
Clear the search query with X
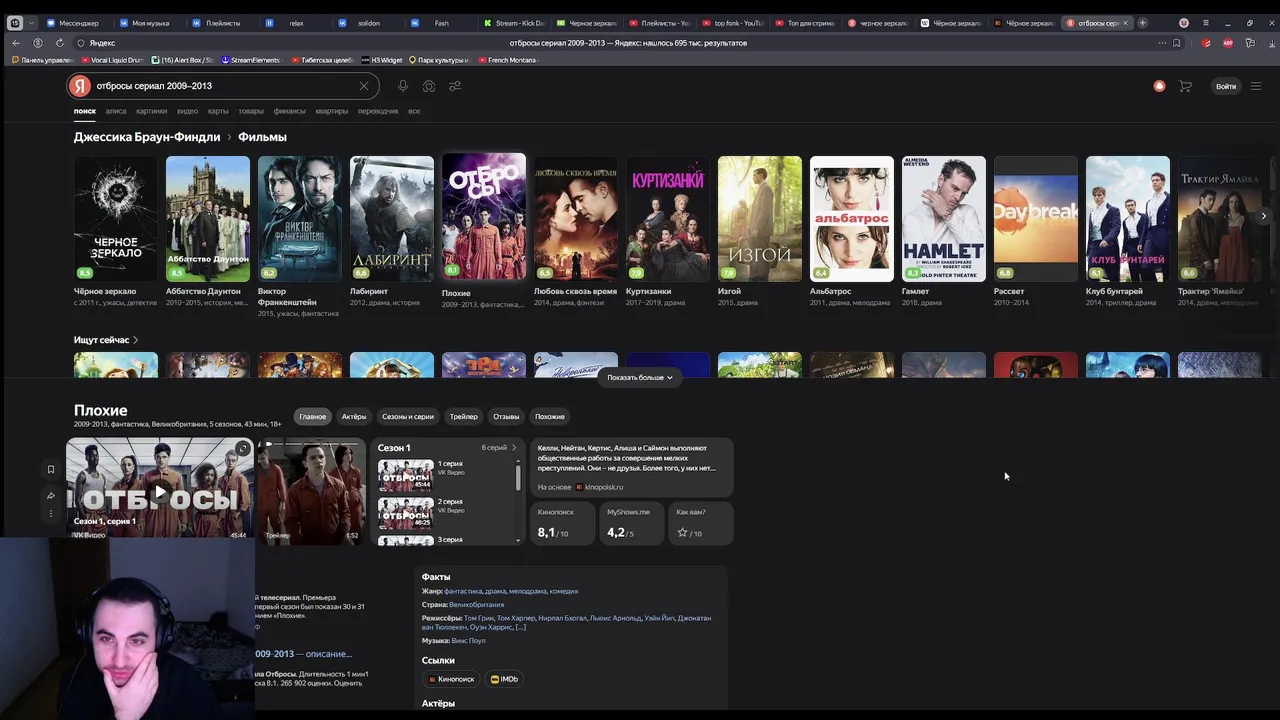click(364, 86)
